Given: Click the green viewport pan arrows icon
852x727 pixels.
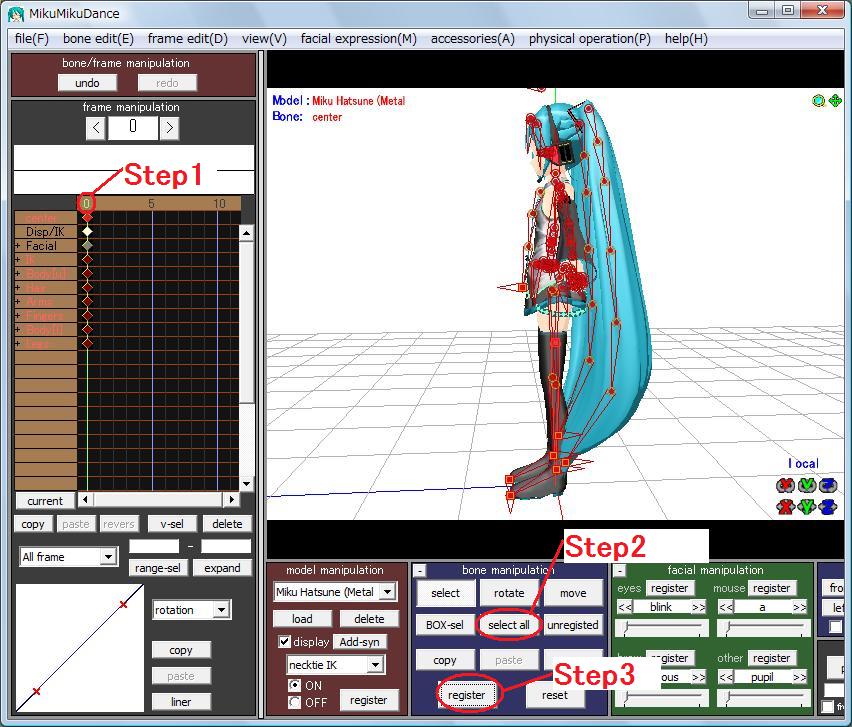Looking at the screenshot, I should coord(835,101).
